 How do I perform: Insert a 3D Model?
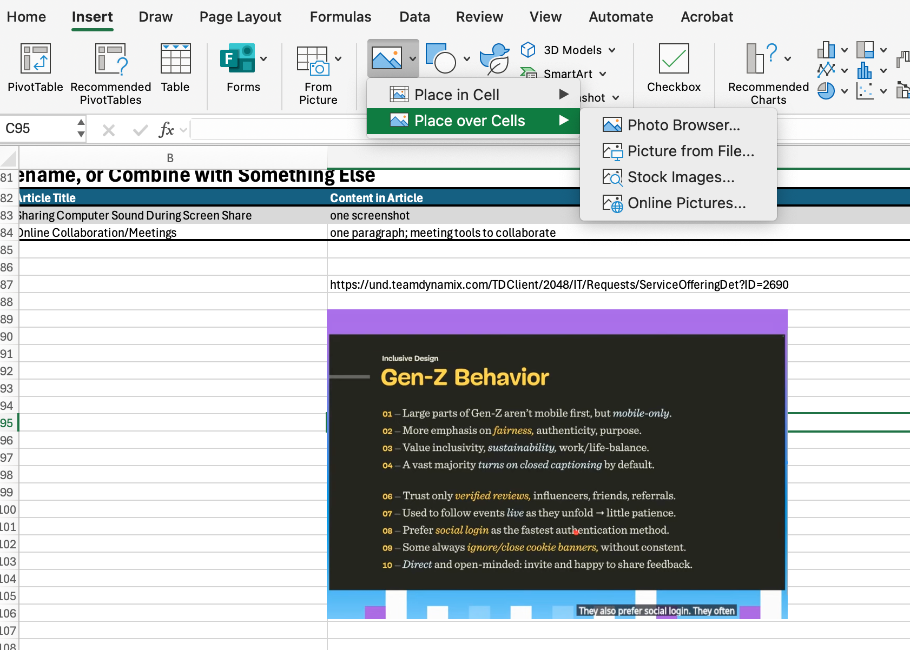coord(565,49)
